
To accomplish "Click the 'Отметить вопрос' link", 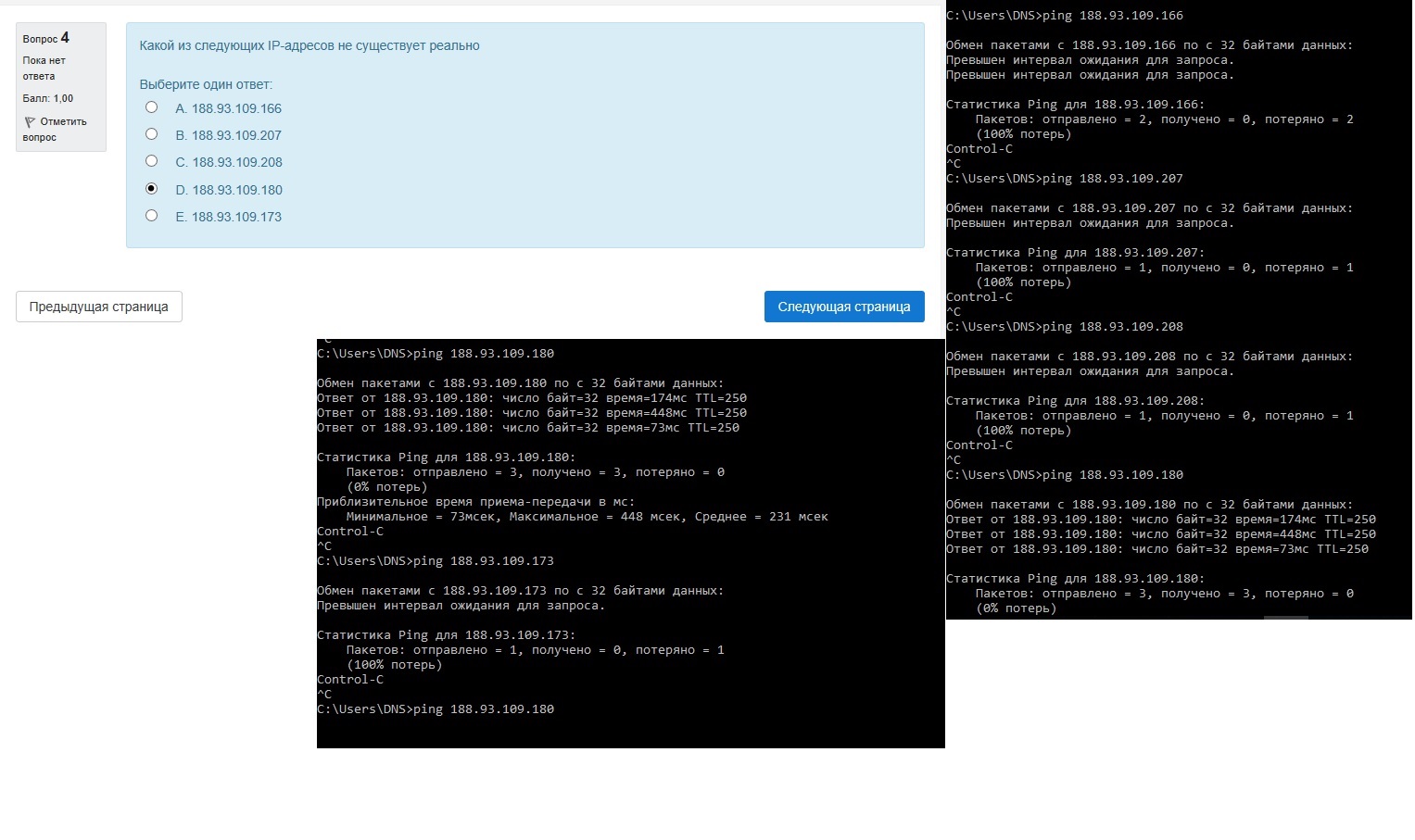I will [x=55, y=130].
